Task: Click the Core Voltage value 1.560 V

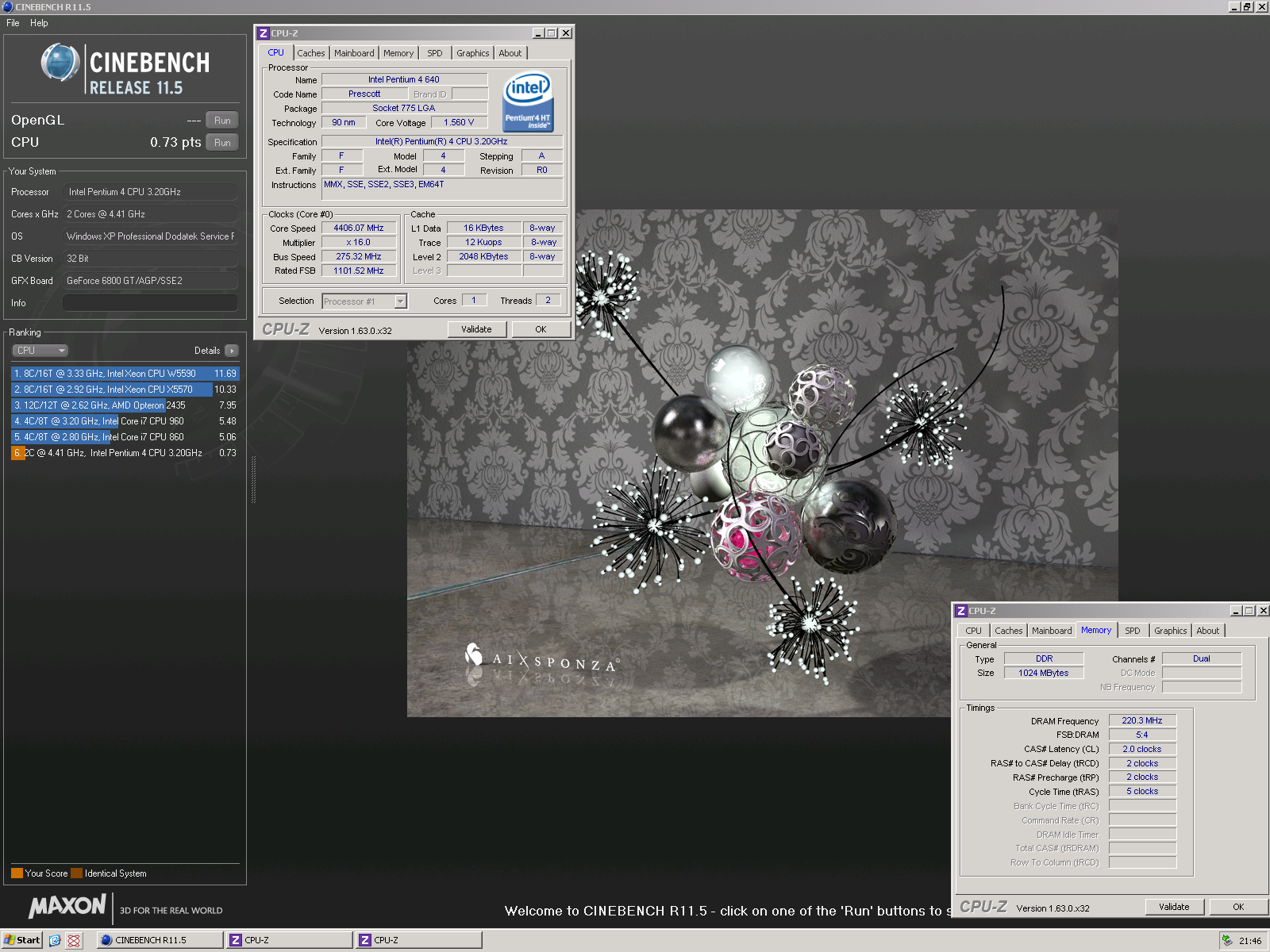Action: (459, 122)
